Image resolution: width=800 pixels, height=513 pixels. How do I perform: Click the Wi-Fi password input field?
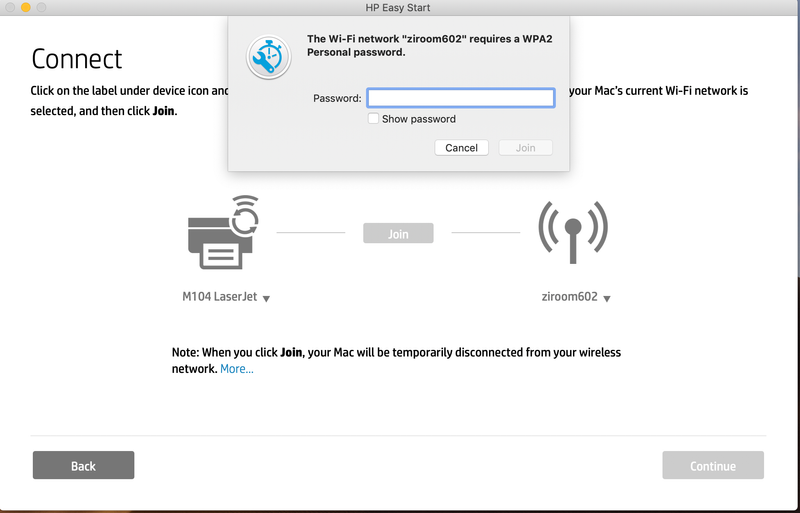(461, 97)
